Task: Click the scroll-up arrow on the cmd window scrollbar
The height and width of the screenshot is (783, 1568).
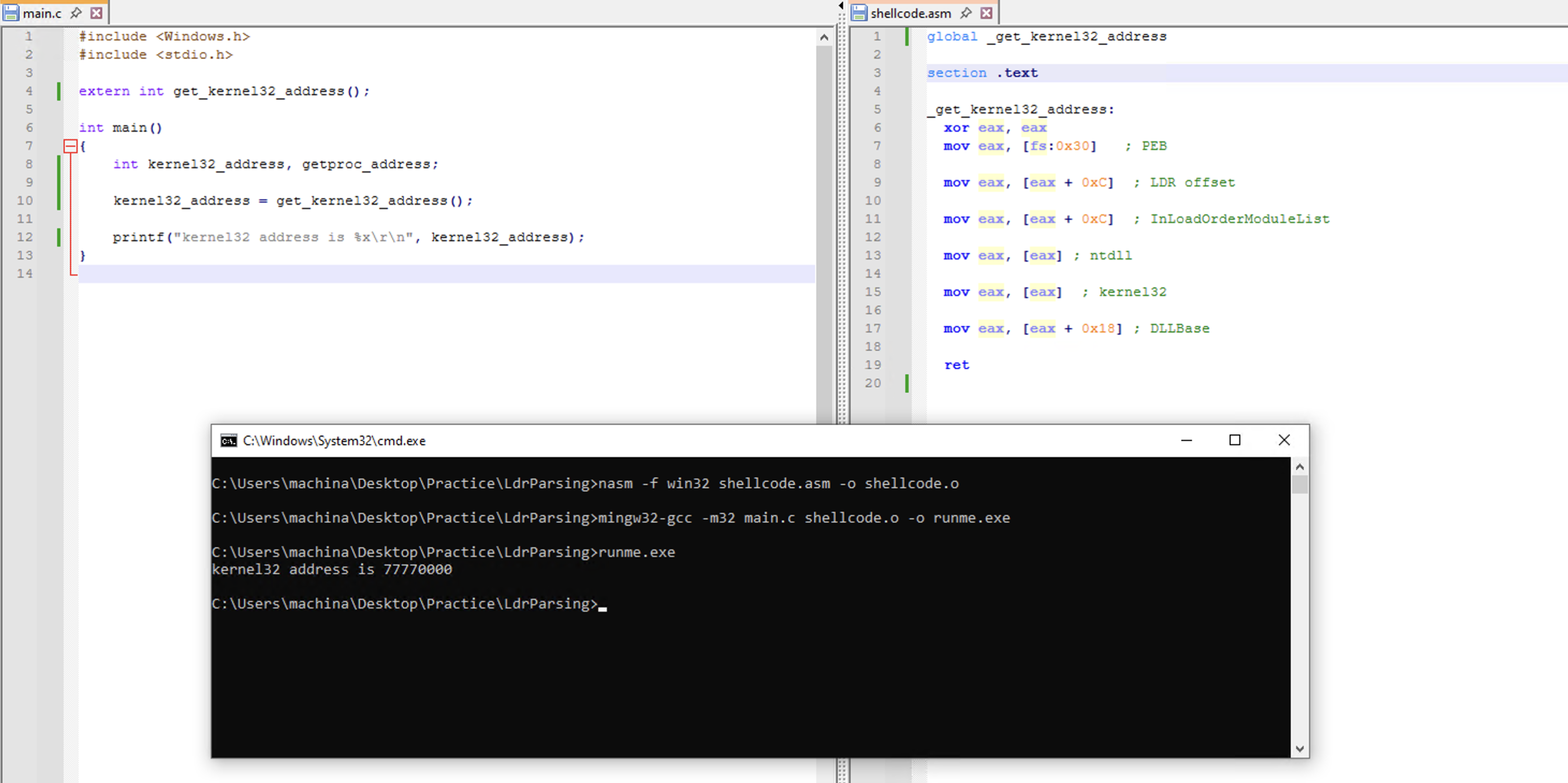Action: coord(1300,466)
